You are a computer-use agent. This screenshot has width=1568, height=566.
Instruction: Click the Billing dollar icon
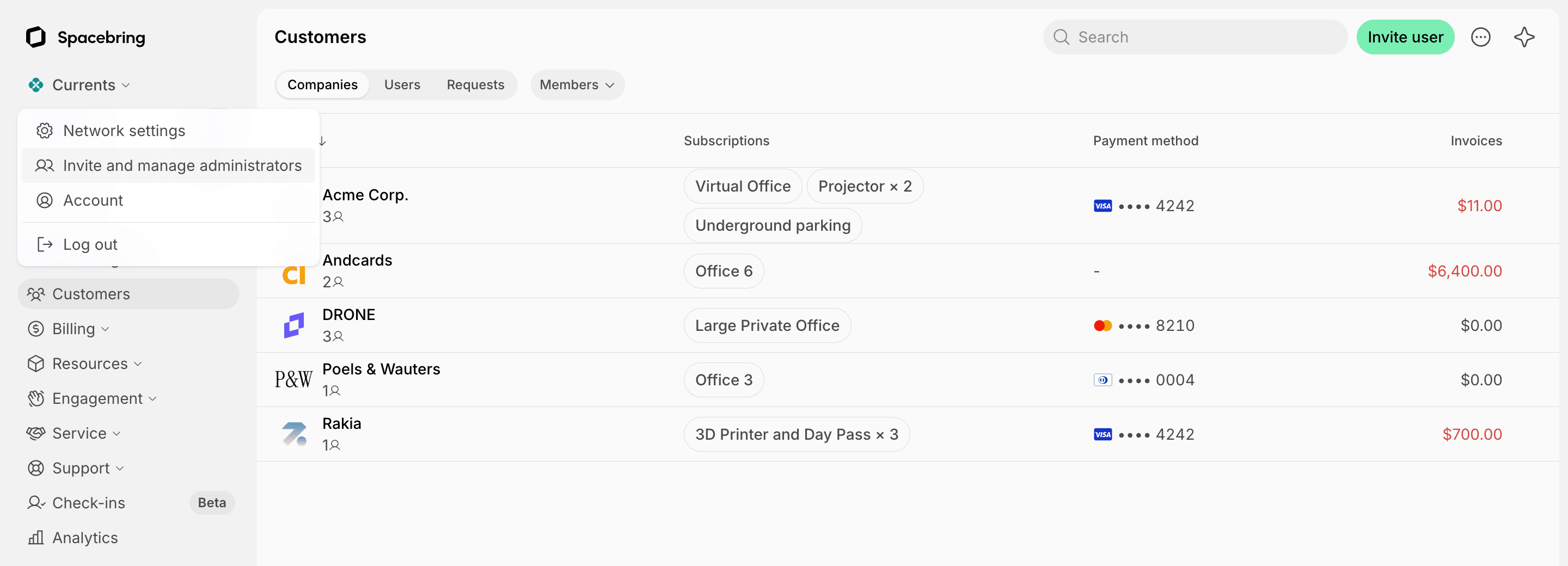36,329
